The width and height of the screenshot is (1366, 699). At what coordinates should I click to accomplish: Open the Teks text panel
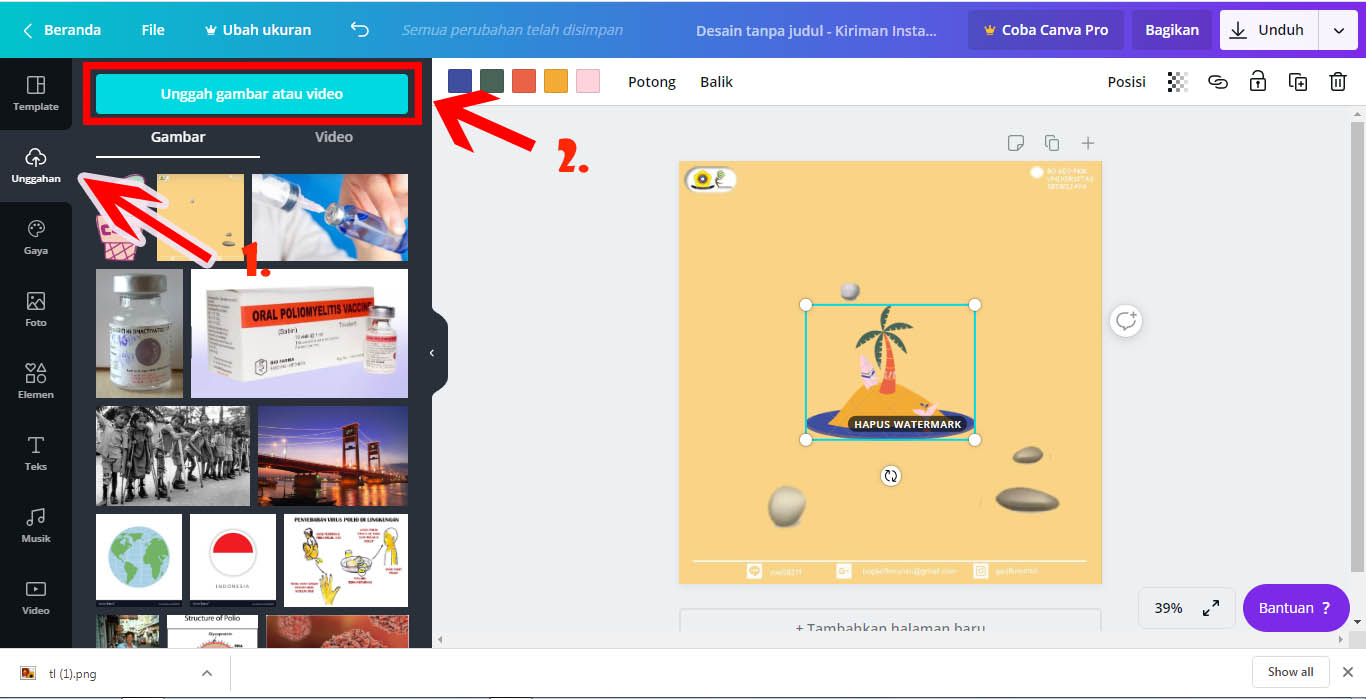pos(36,454)
